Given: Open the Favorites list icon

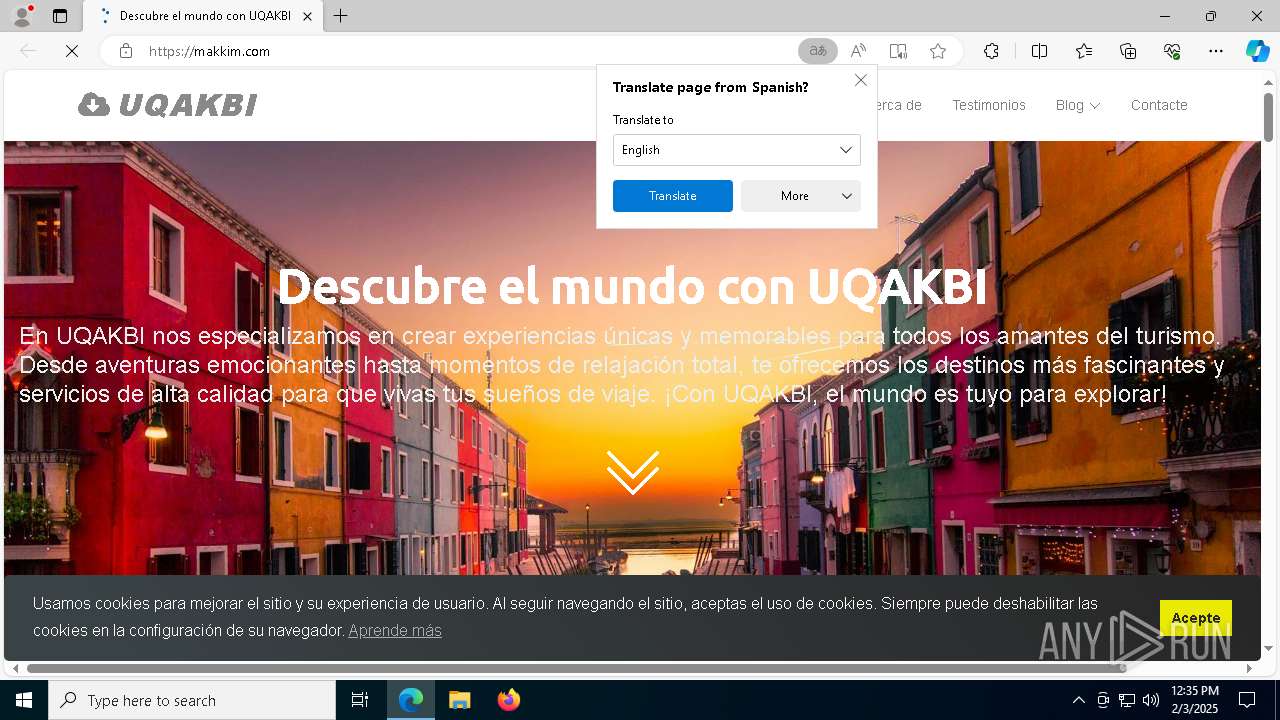Looking at the screenshot, I should (x=1084, y=51).
